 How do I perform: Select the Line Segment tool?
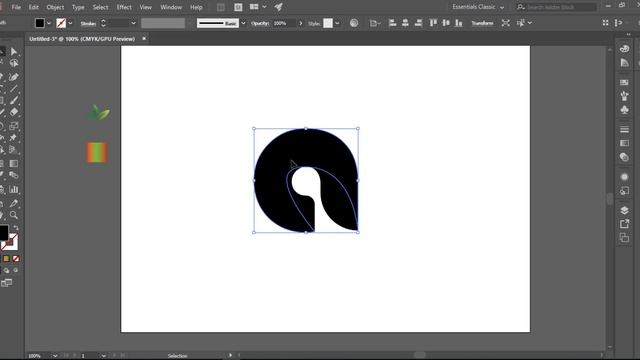13,89
